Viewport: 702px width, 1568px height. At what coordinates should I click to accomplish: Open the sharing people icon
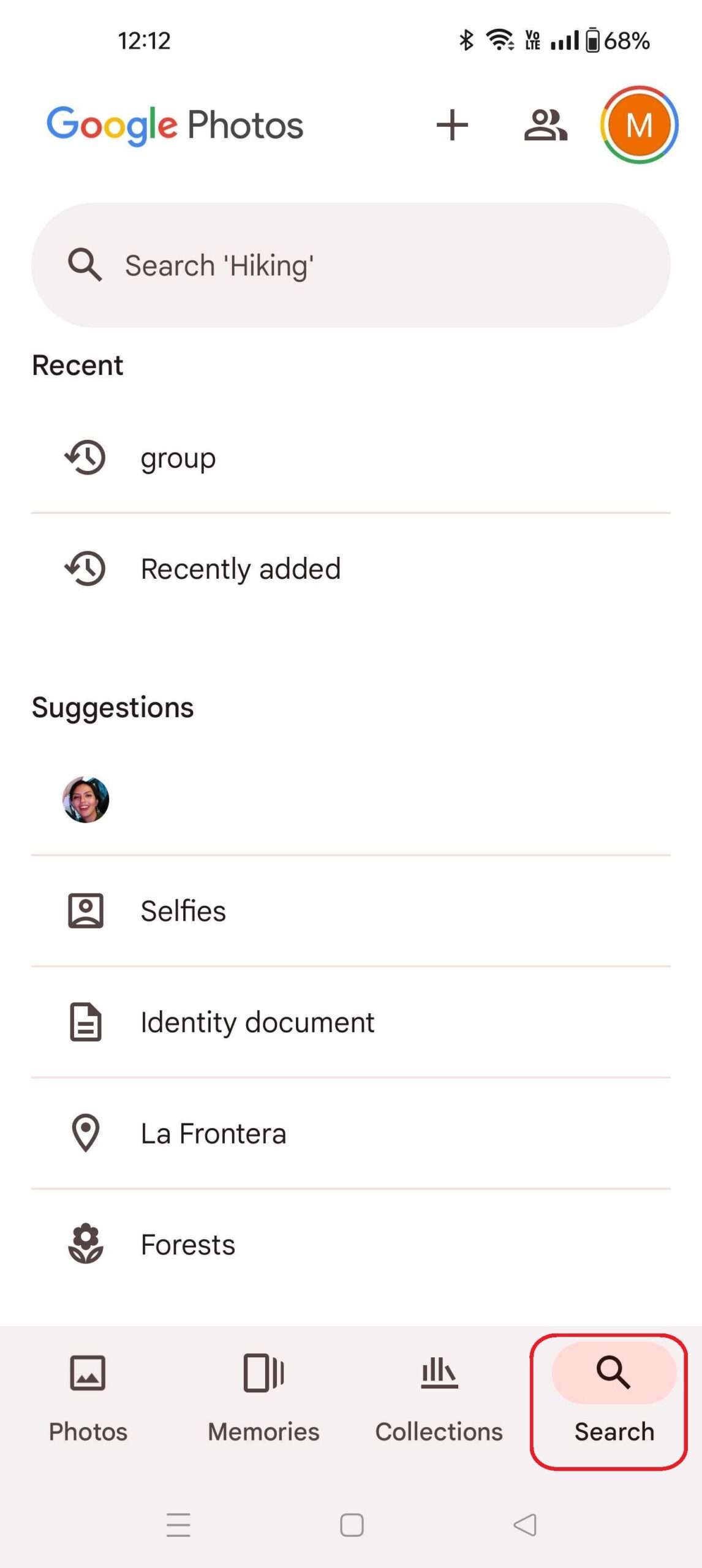click(545, 126)
